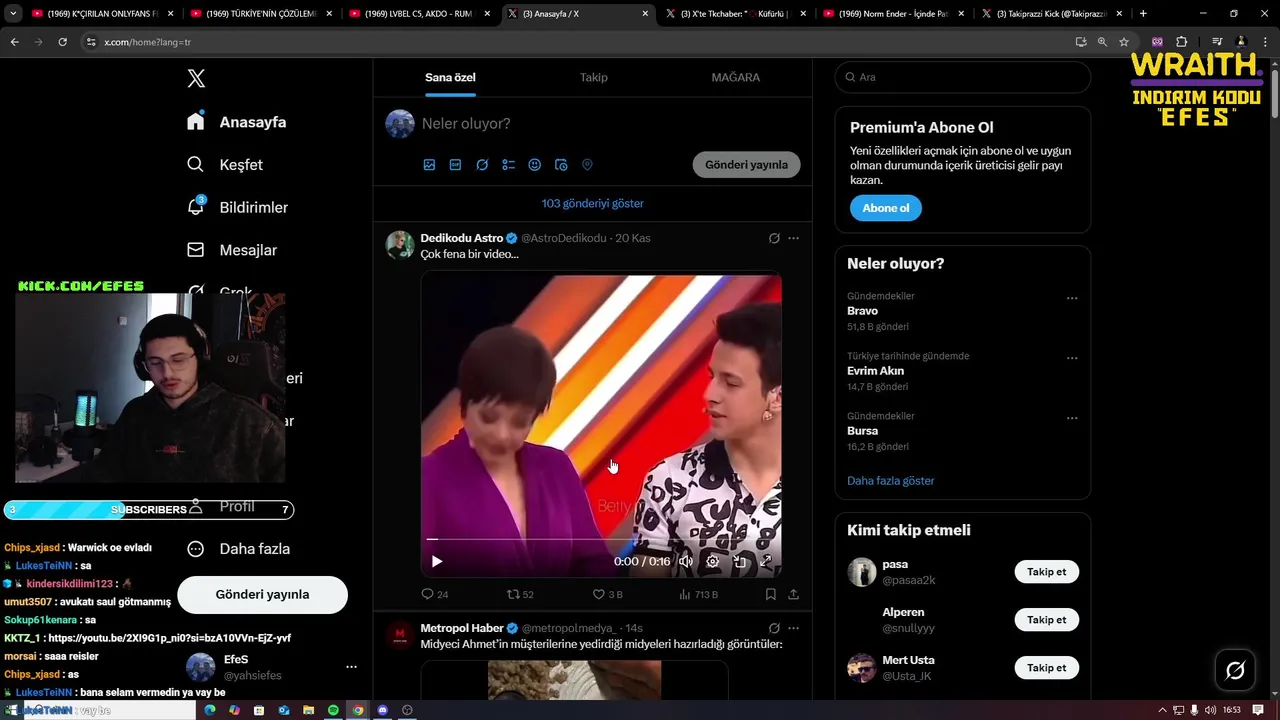Open the Daha fazla menu

(x=238, y=549)
